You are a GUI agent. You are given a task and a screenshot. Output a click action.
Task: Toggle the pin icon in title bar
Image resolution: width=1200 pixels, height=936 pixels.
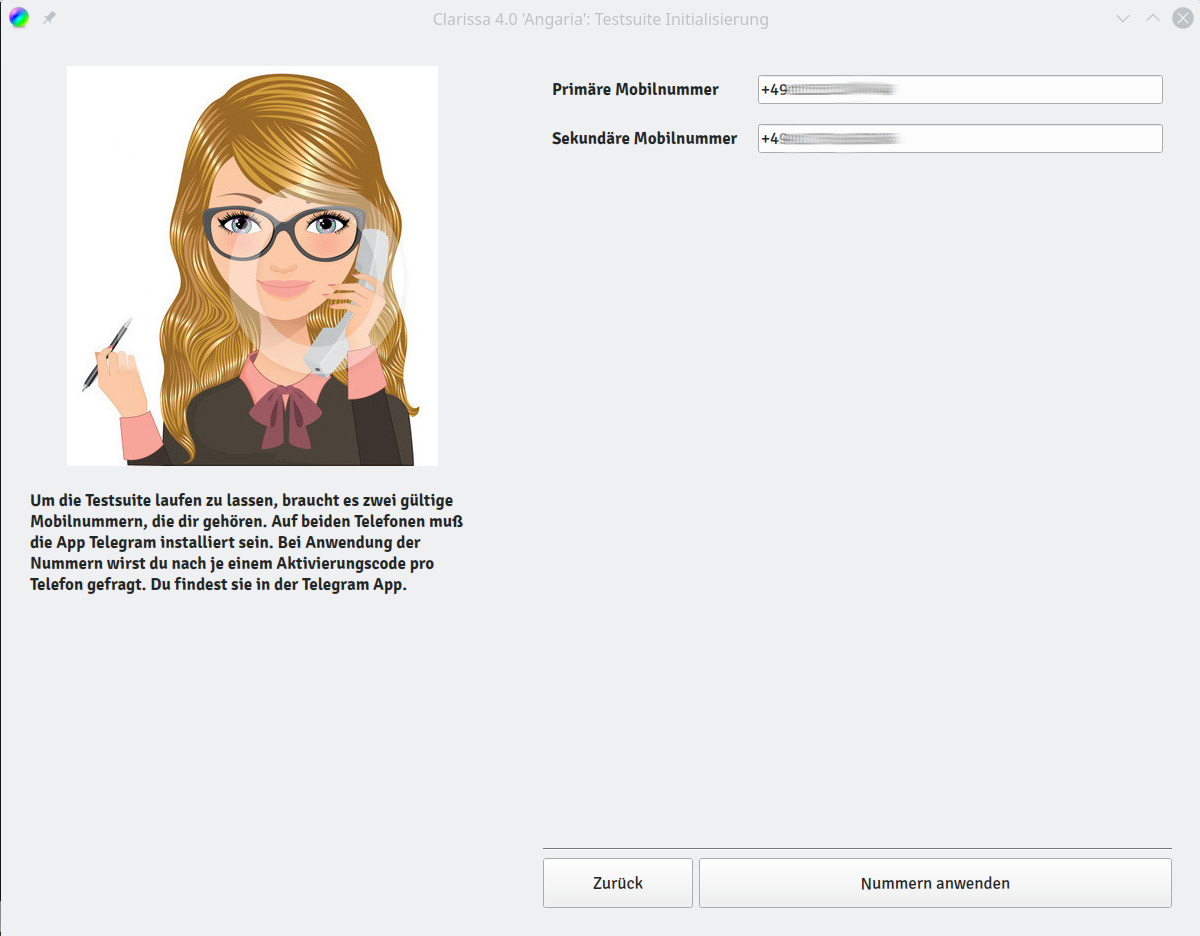pyautogui.click(x=49, y=18)
